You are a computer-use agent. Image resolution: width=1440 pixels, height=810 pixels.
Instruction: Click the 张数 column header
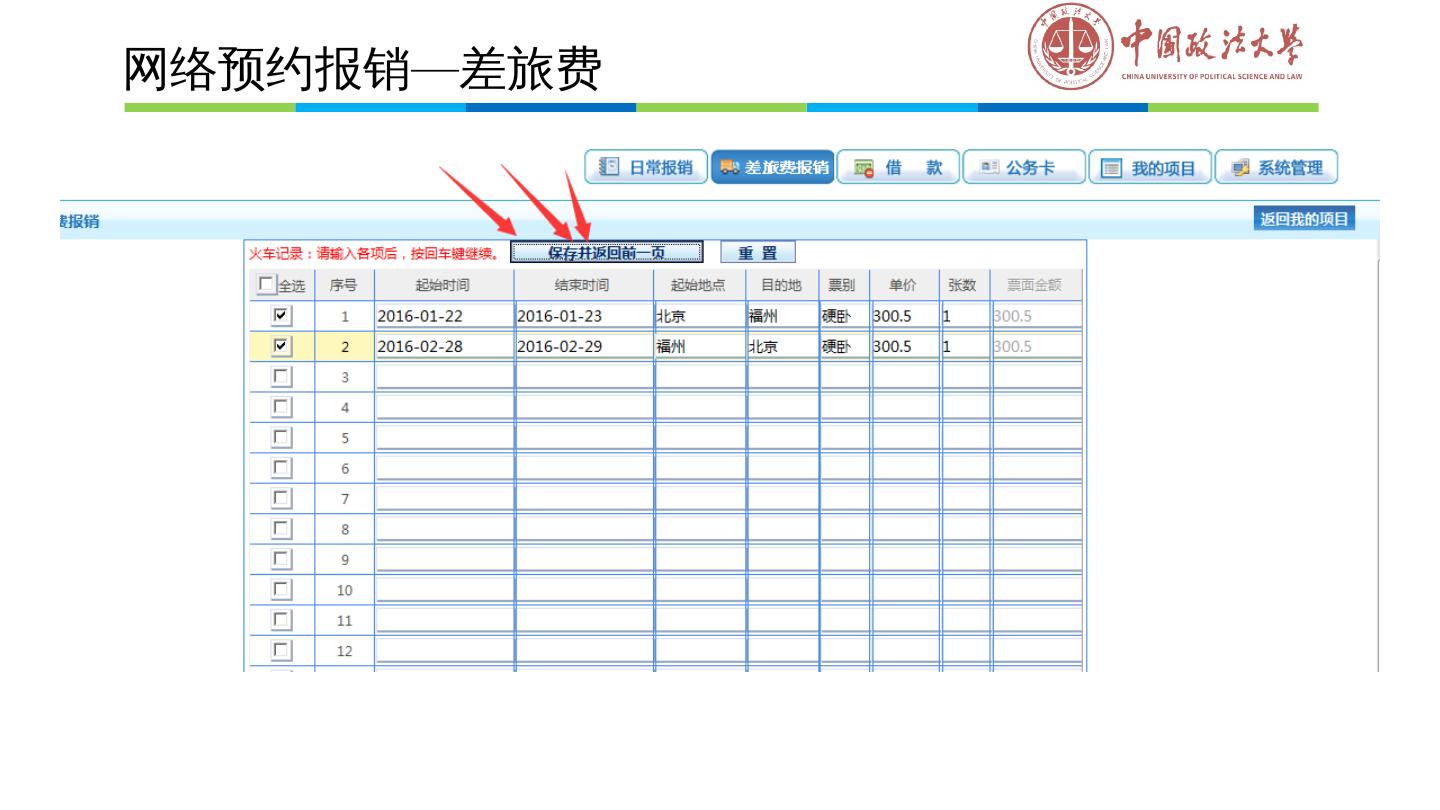pyautogui.click(x=966, y=286)
